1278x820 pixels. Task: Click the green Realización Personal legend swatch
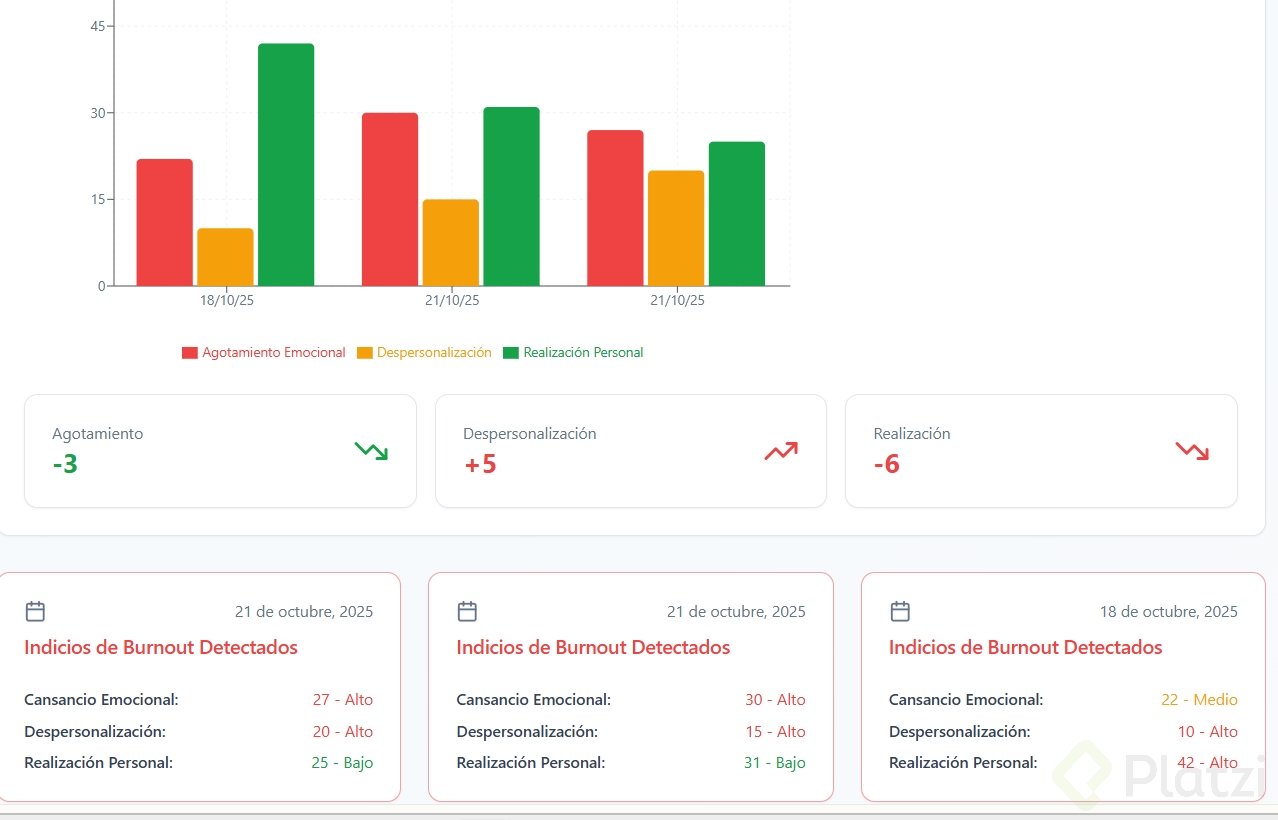click(x=511, y=353)
